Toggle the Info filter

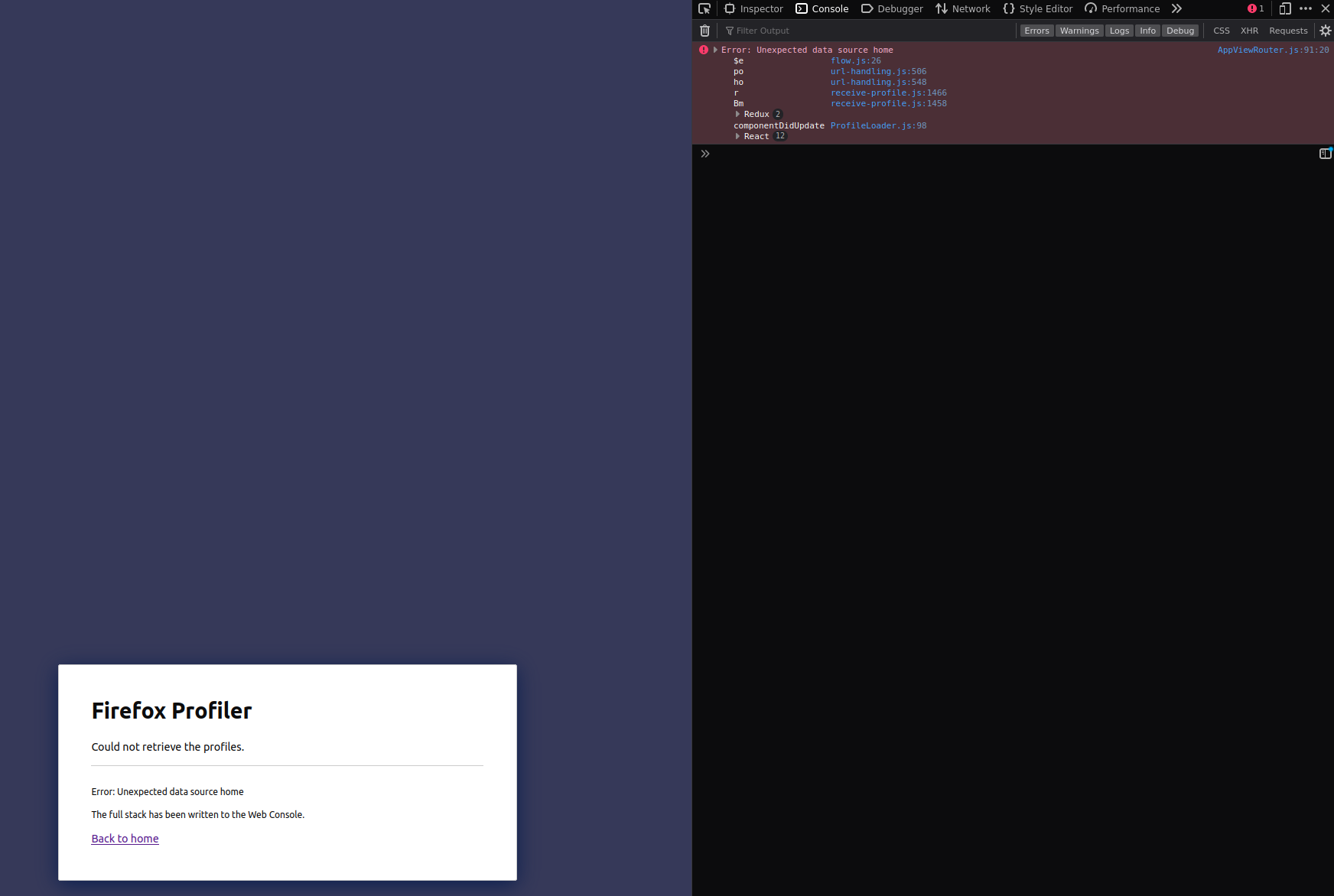tap(1147, 31)
